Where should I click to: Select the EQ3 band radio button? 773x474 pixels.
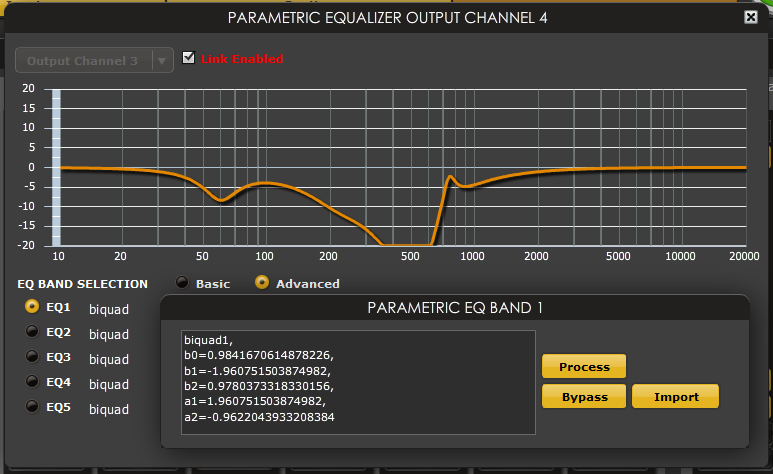pos(32,356)
